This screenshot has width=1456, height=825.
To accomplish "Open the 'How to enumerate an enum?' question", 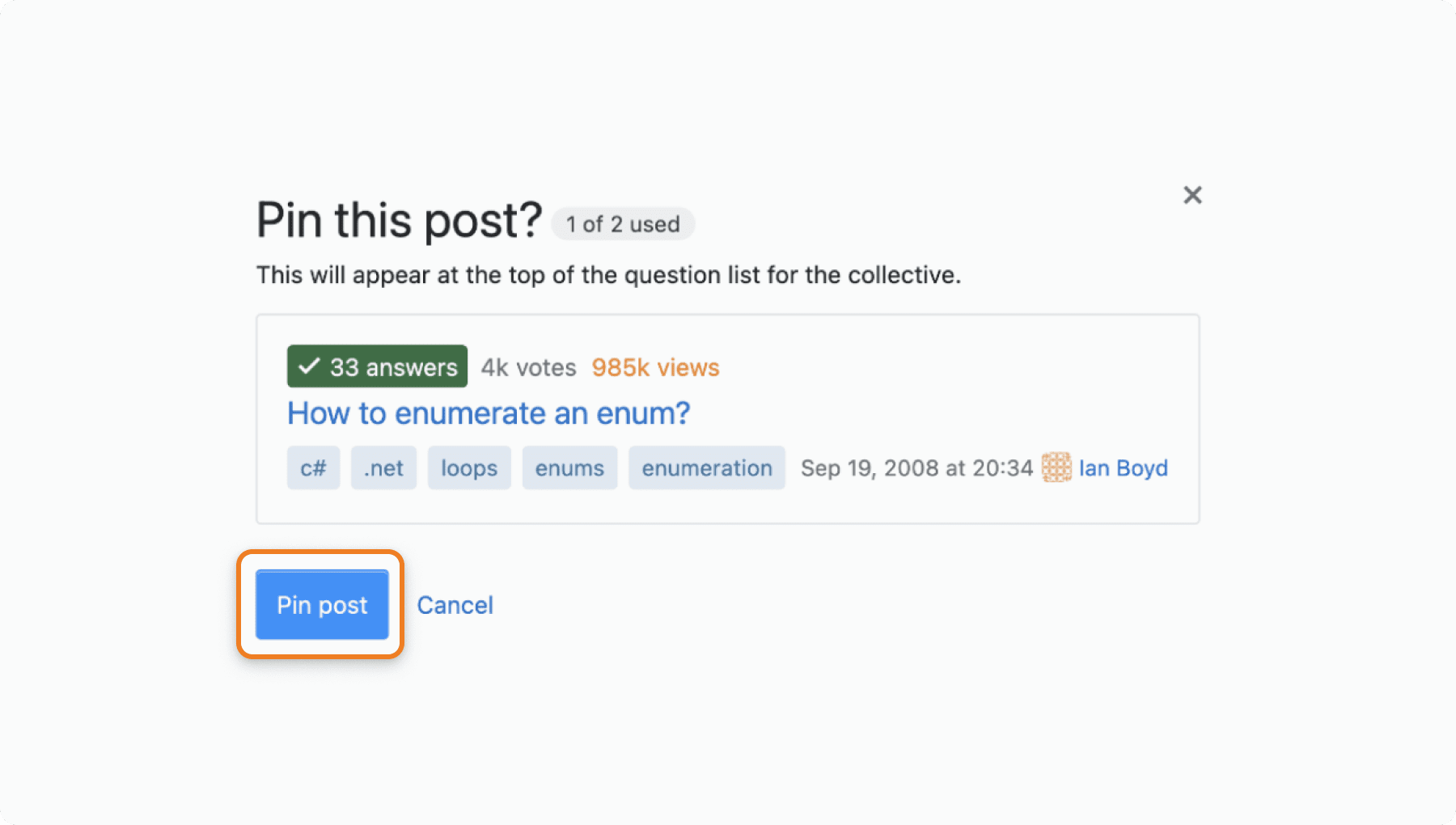I will point(489,413).
